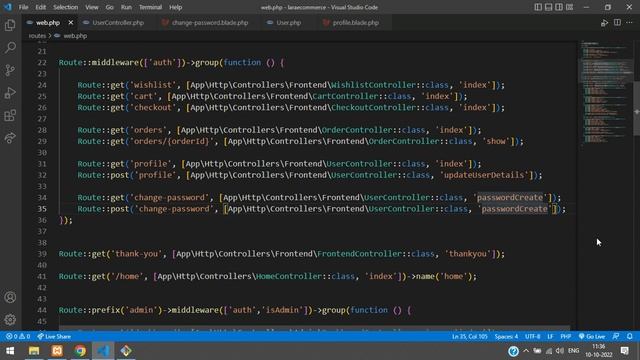The height and width of the screenshot is (360, 640).
Task: Click the VS Code logo in title bar
Action: click(7, 7)
